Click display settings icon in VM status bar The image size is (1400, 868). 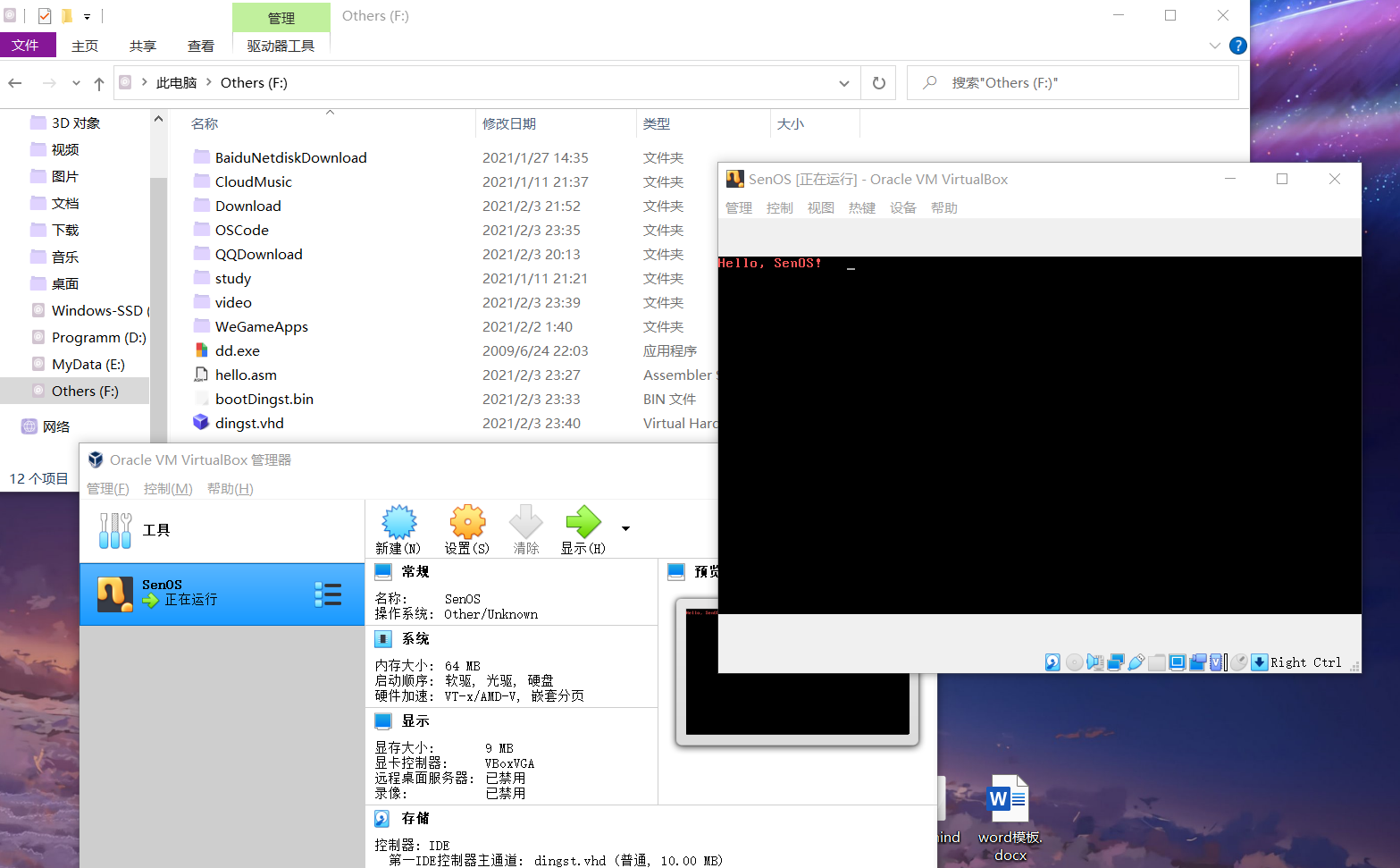coord(1178,662)
